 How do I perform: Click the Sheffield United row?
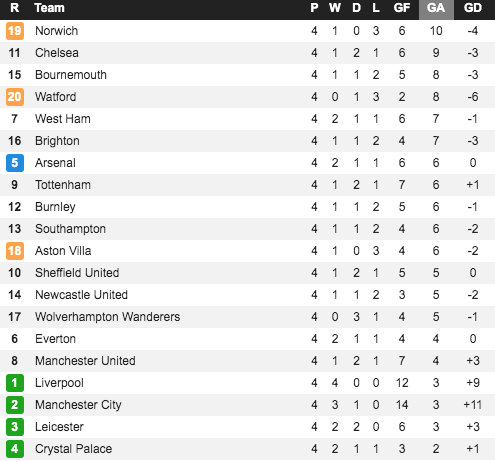[x=247, y=273]
